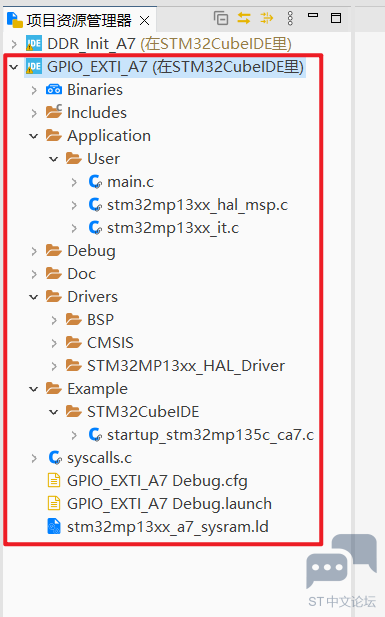Expand startup_stm32mp135c_ca7.c outline arrow

click(74, 435)
